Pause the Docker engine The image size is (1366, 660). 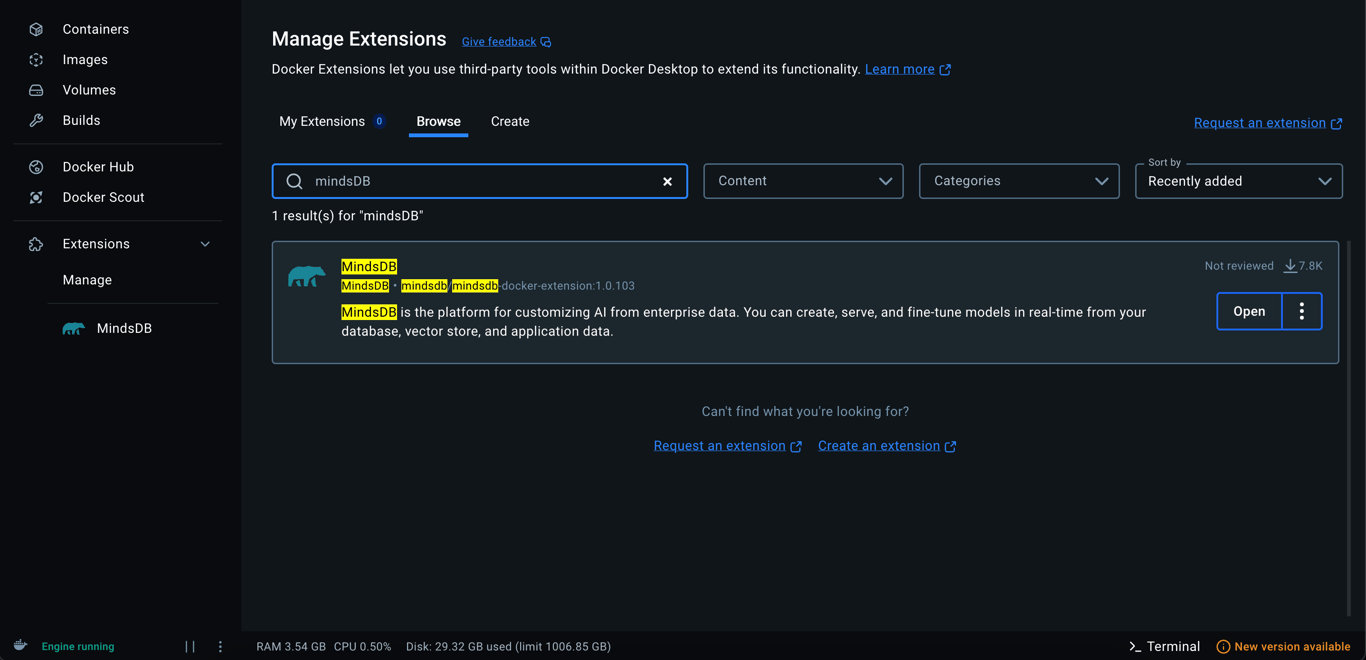click(190, 647)
